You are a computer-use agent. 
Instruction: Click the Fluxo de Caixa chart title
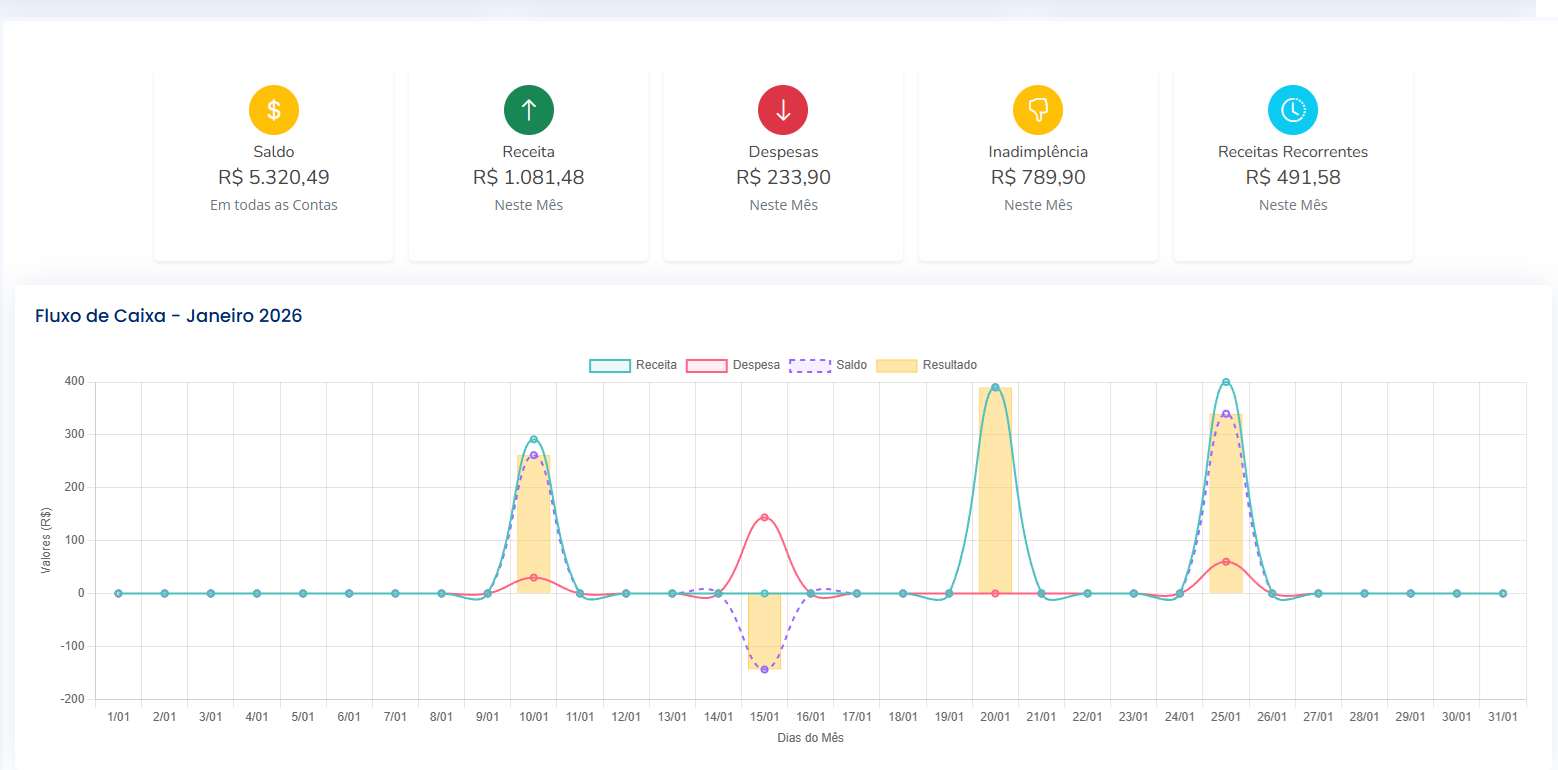168,316
